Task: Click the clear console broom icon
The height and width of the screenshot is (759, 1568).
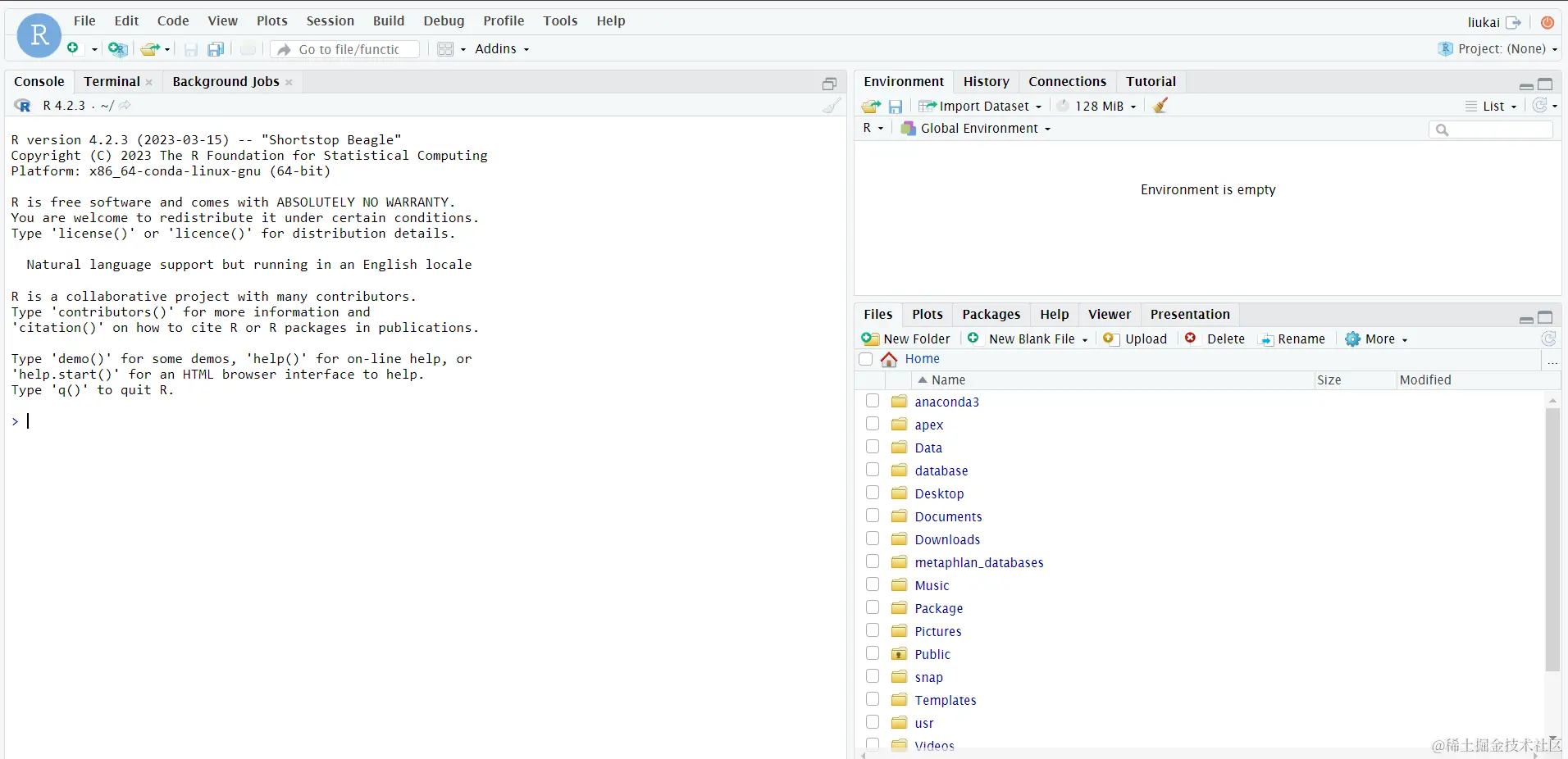Action: 832,106
